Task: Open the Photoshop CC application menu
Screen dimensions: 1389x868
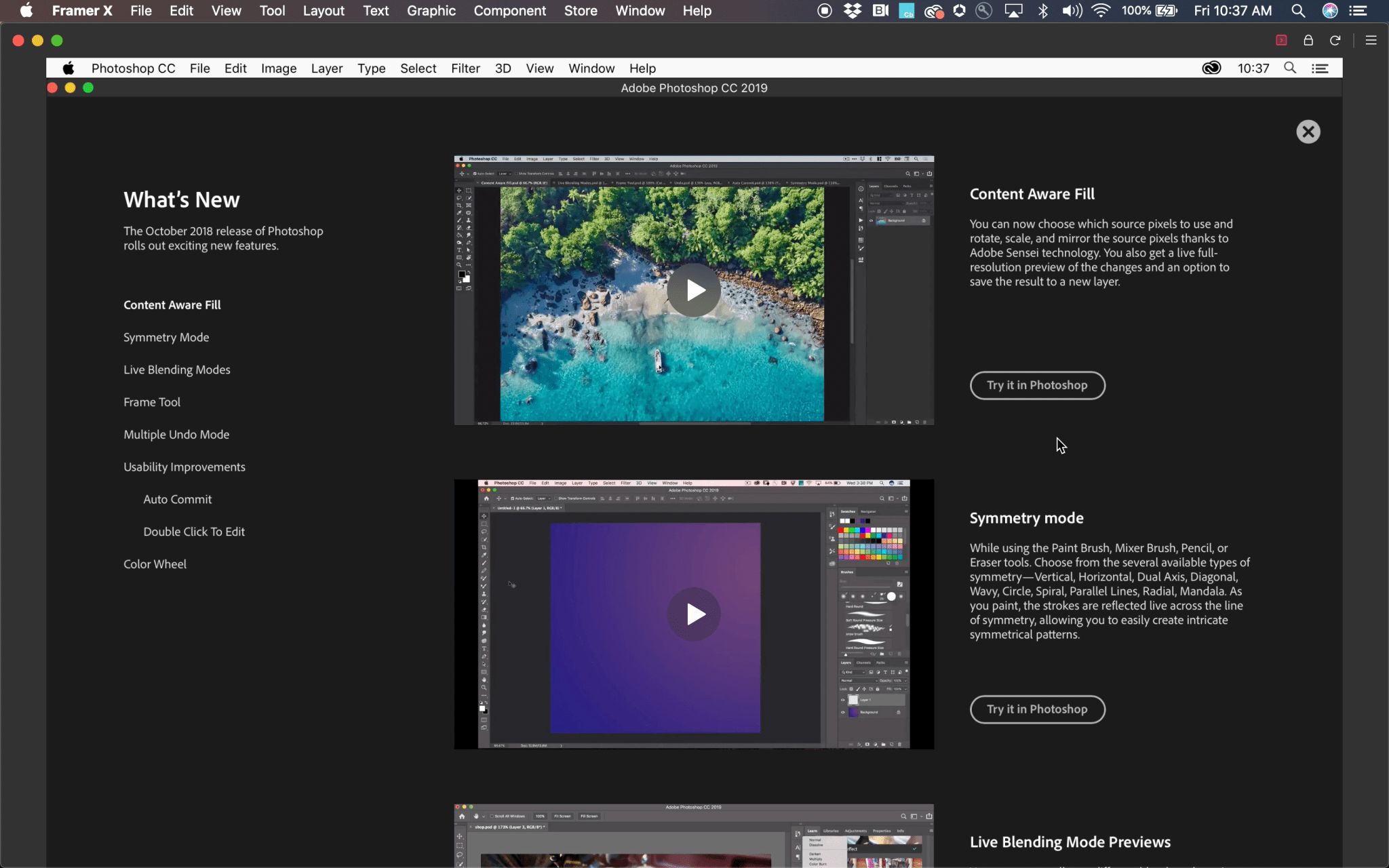Action: click(x=134, y=68)
